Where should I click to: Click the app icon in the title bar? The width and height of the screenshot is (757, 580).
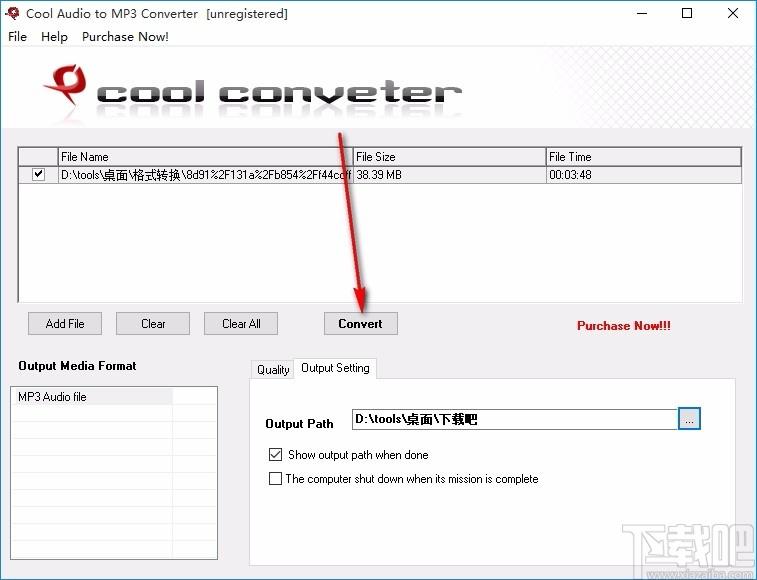[x=13, y=13]
